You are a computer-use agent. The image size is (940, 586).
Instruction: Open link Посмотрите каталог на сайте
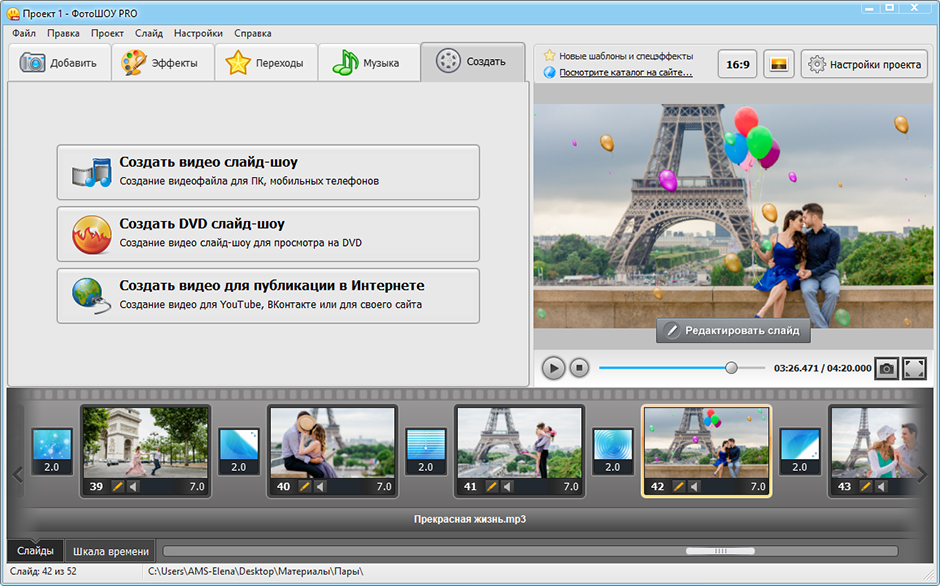click(x=625, y=73)
